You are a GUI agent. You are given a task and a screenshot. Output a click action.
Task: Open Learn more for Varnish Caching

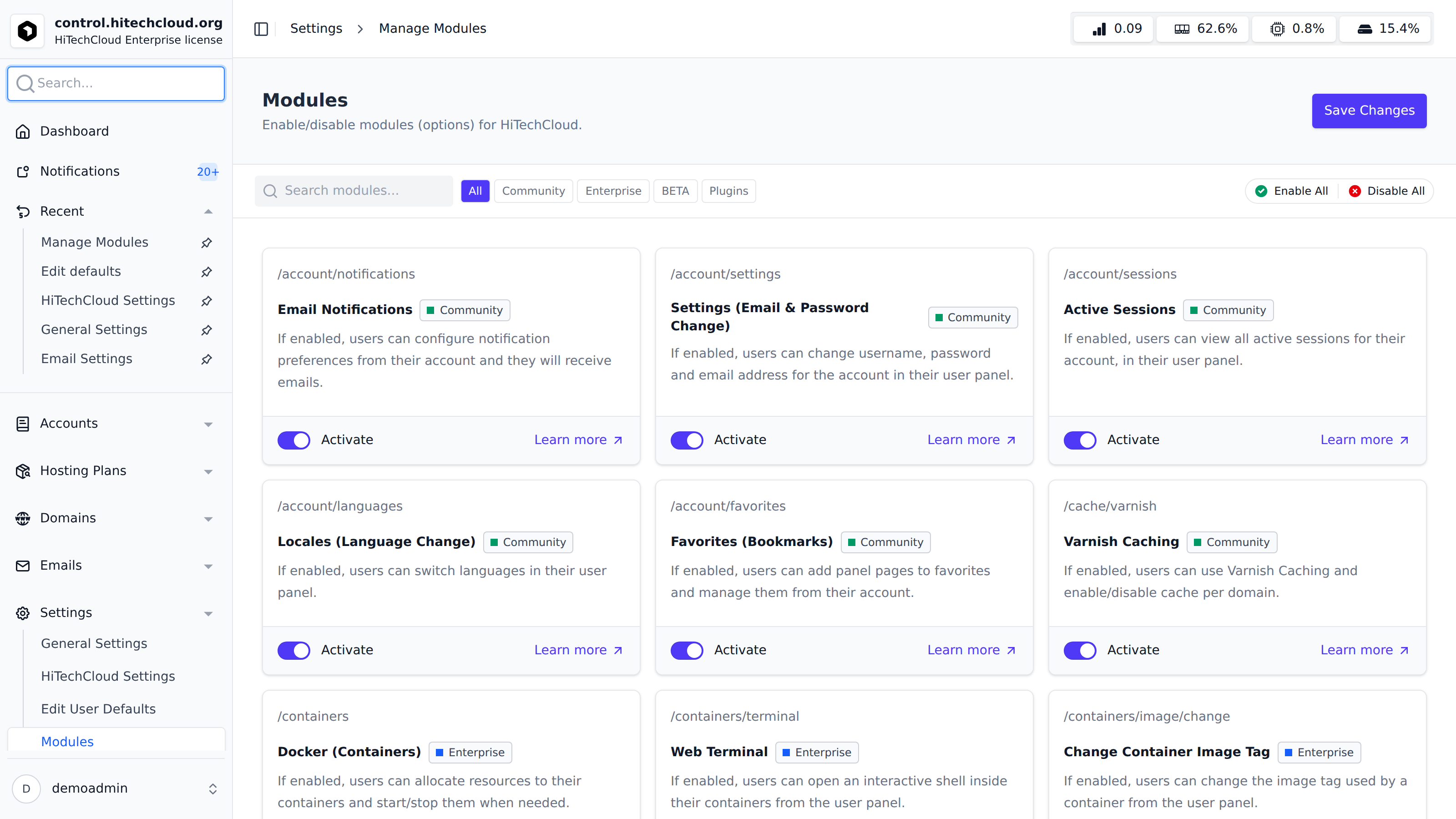[x=1365, y=650]
